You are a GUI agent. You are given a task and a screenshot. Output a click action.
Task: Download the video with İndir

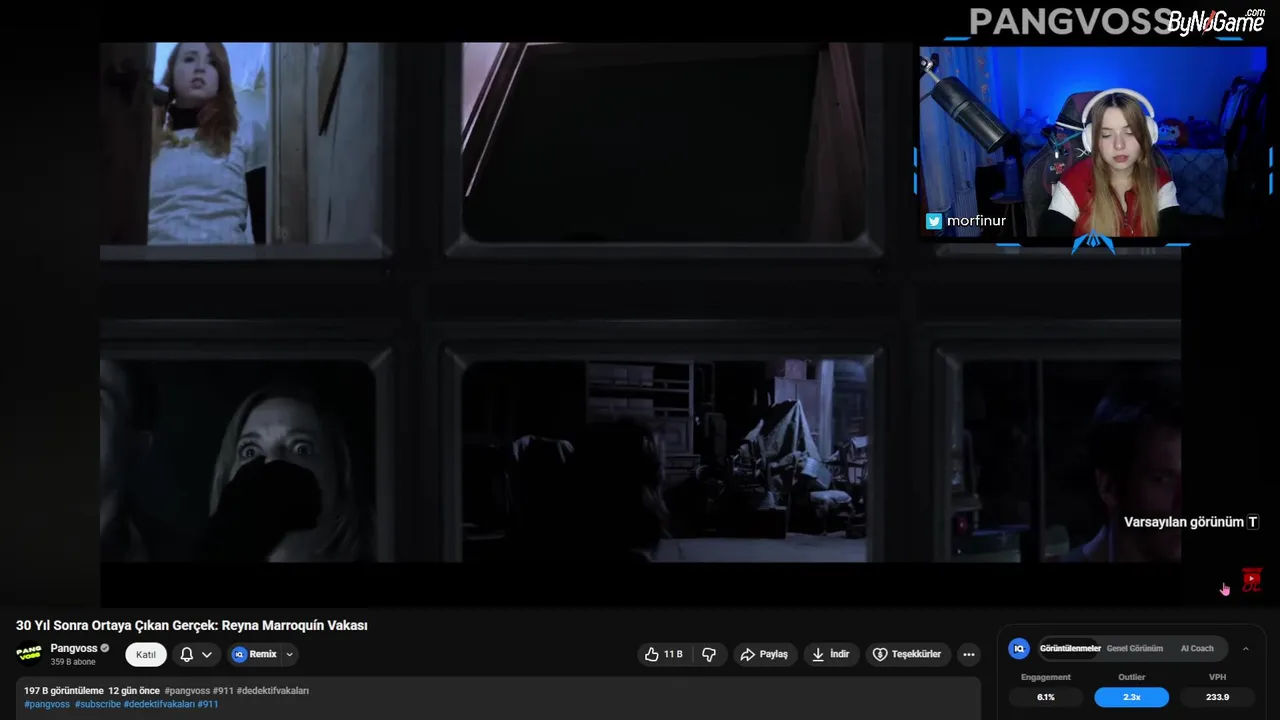(830, 654)
